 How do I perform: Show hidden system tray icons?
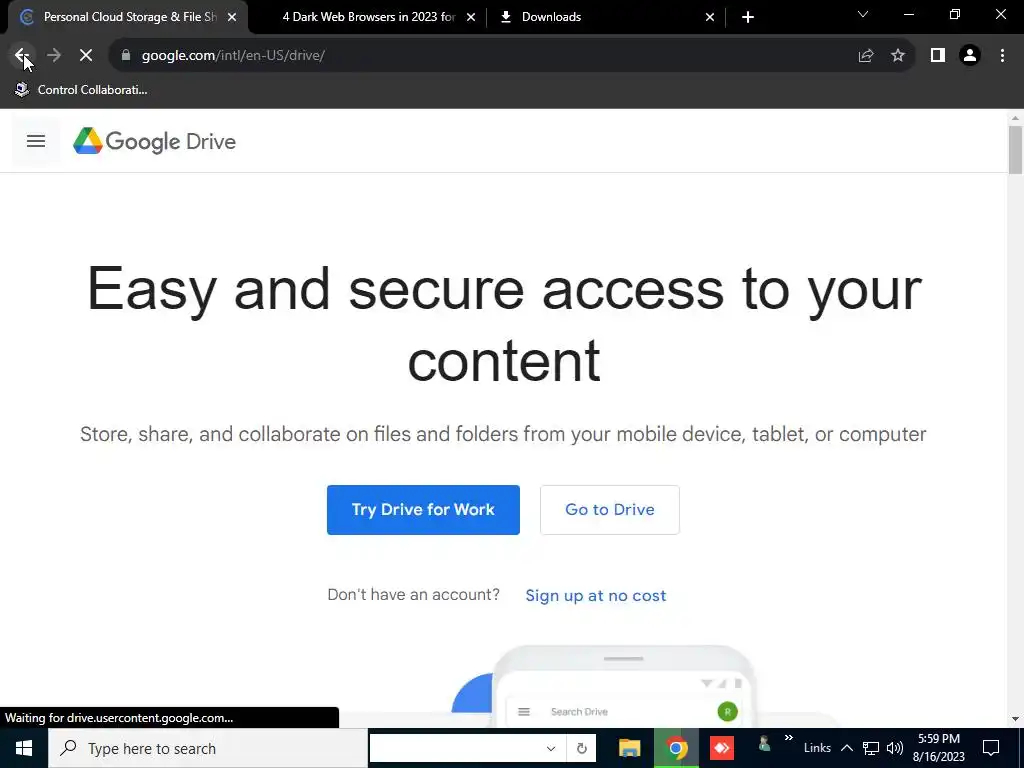coord(846,748)
